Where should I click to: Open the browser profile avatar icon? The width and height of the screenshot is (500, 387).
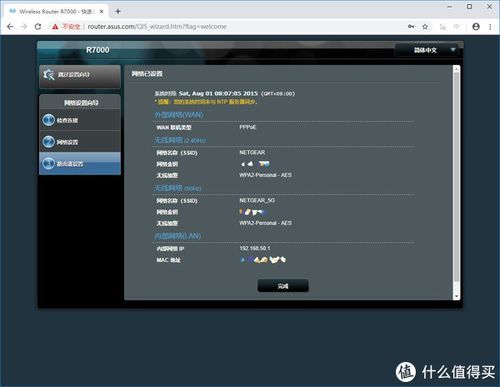tap(476, 27)
